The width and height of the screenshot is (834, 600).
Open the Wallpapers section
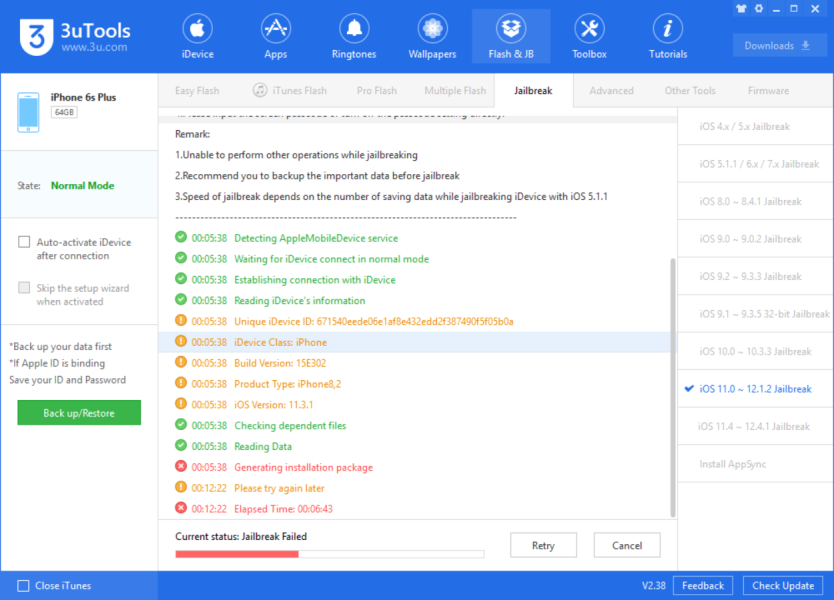[432, 36]
